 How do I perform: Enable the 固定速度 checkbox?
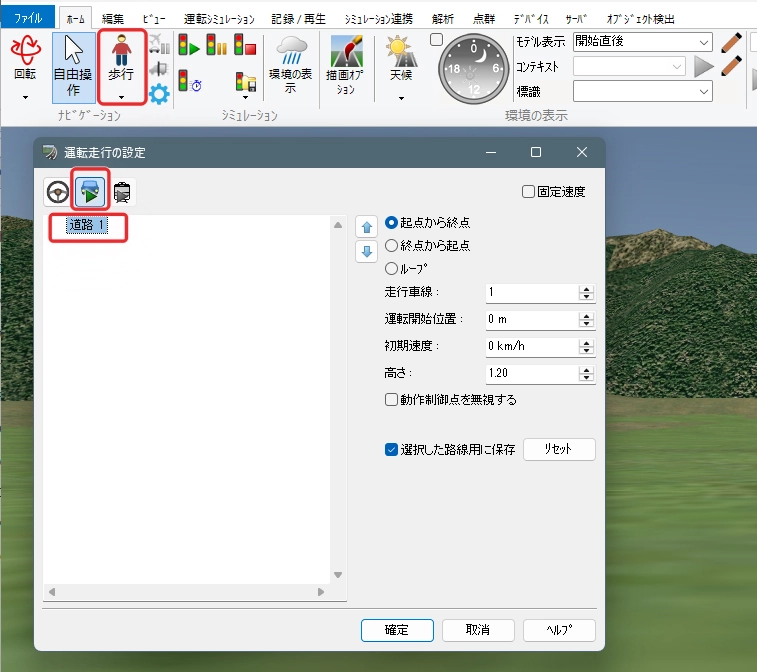pos(529,192)
